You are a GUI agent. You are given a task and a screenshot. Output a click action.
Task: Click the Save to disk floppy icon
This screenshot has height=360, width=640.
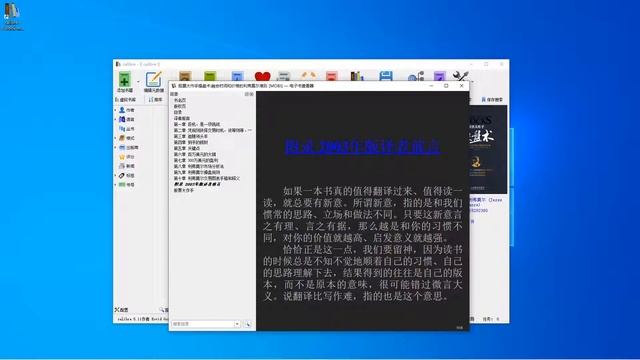pyautogui.click(x=386, y=76)
